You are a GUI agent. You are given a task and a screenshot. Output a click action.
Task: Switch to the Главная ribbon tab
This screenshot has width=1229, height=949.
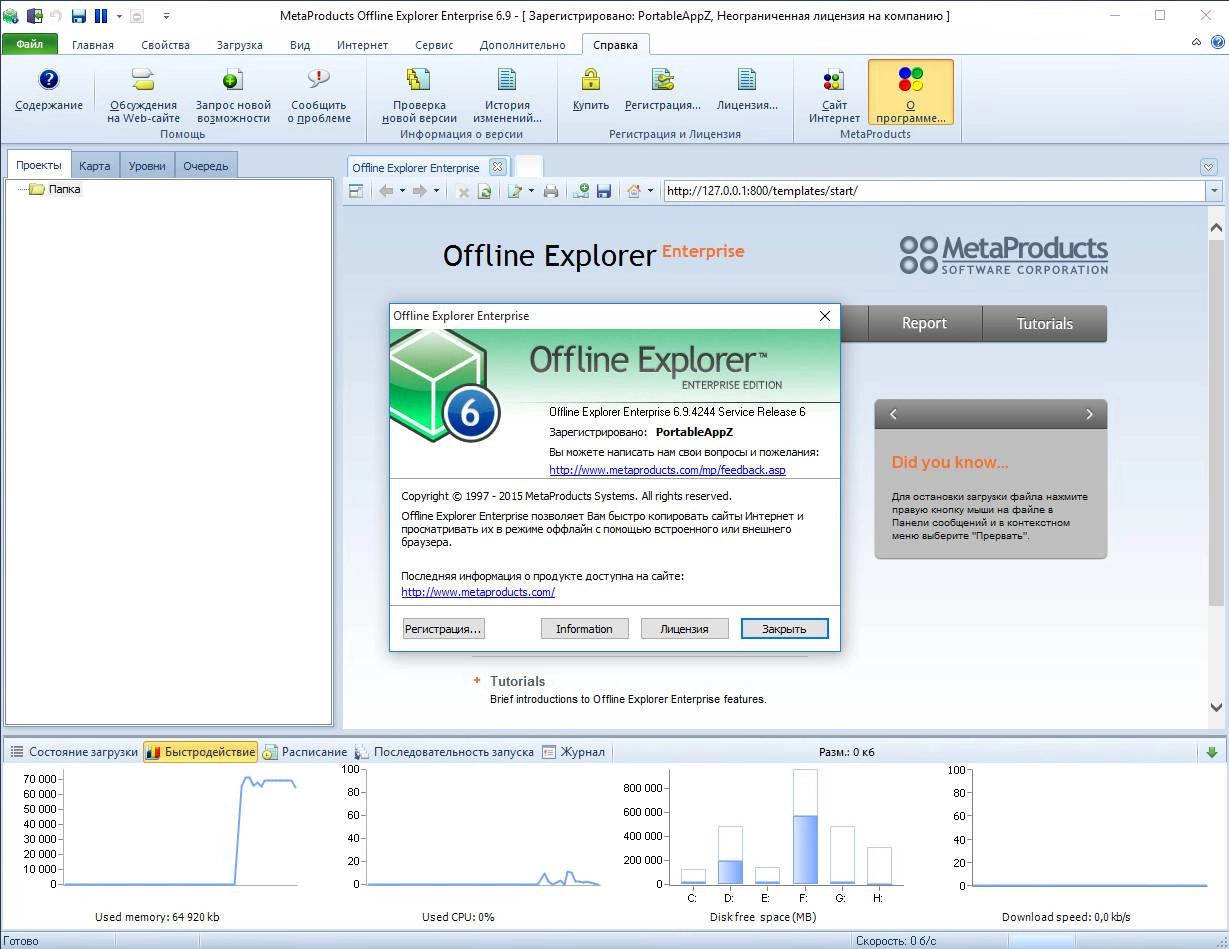(93, 45)
